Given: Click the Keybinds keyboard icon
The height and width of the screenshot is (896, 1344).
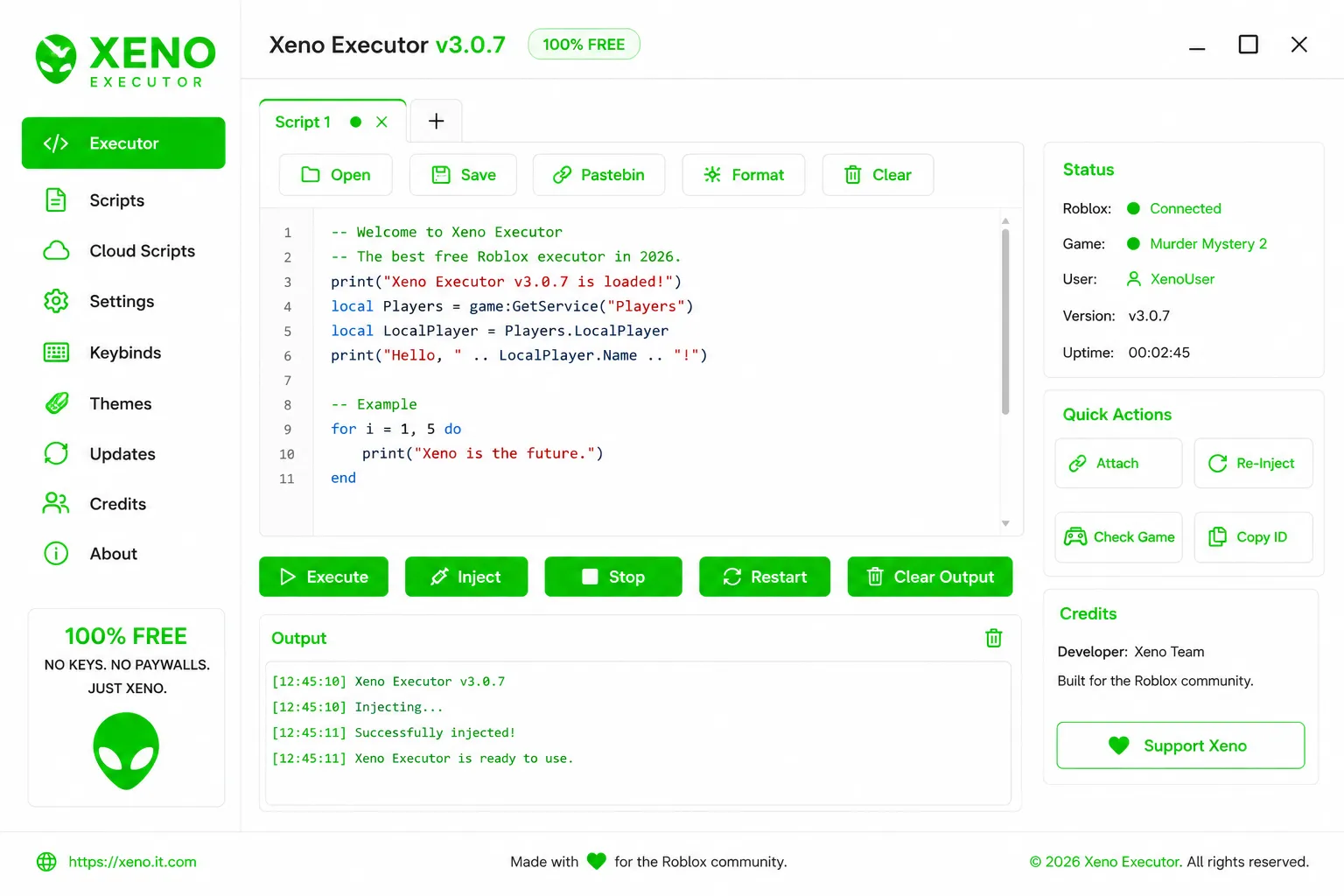Looking at the screenshot, I should tap(56, 353).
